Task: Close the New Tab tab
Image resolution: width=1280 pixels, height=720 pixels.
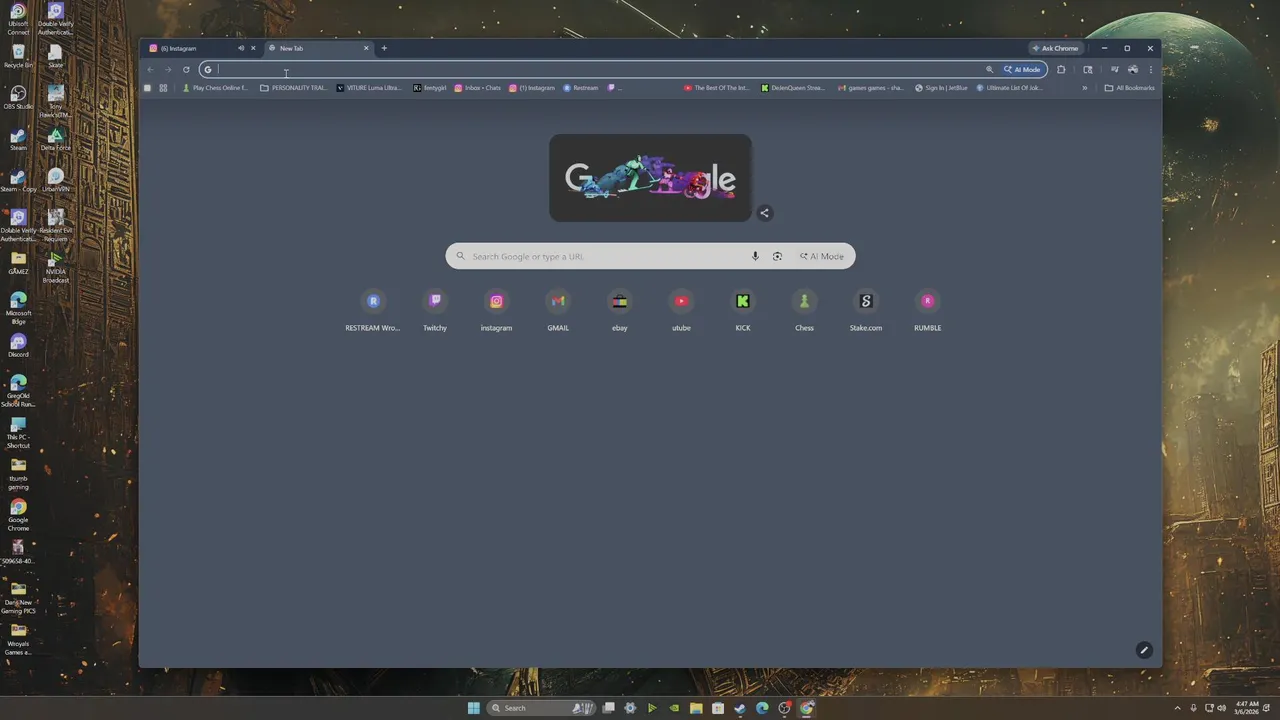Action: [366, 48]
